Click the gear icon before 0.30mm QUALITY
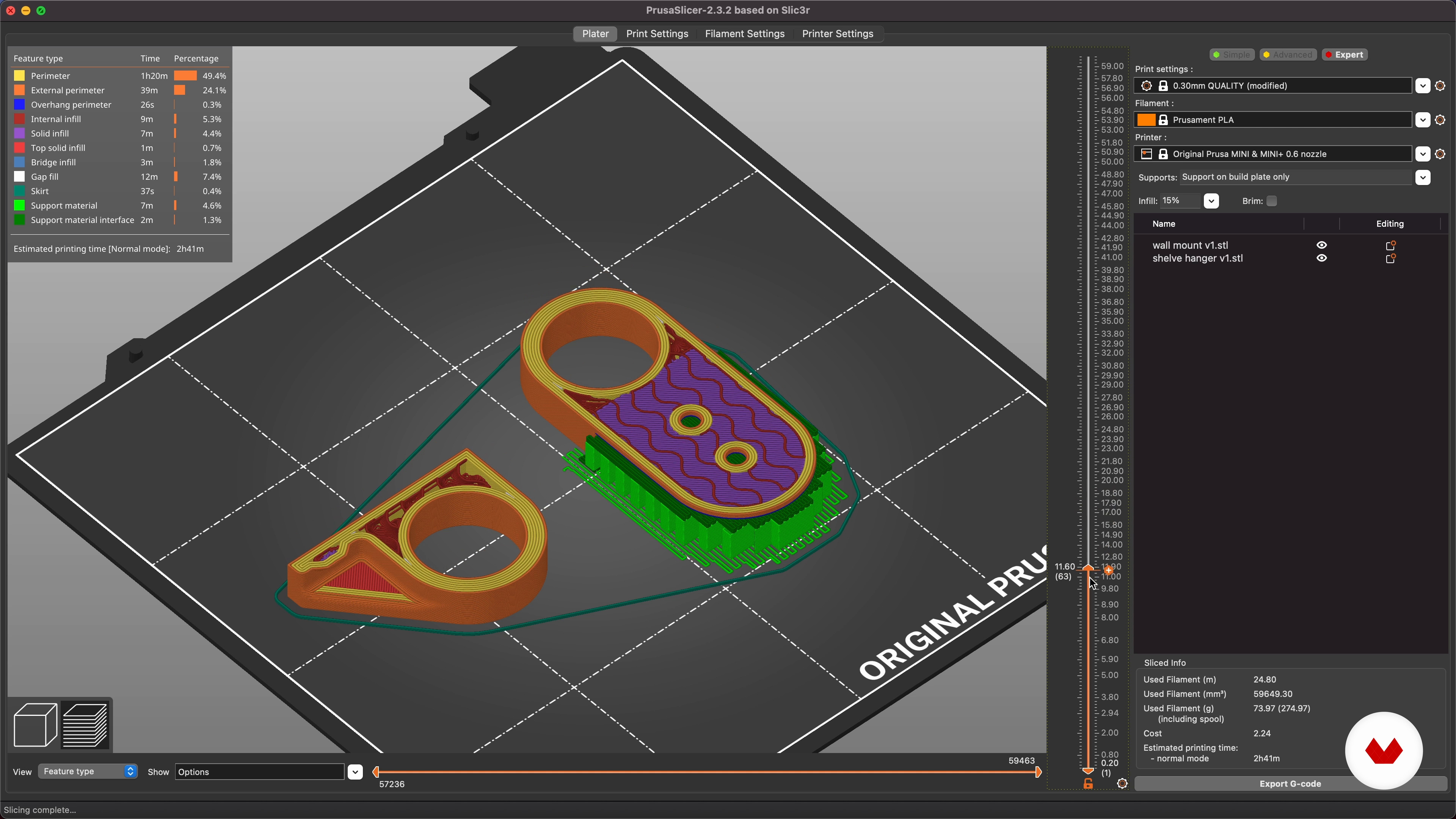The width and height of the screenshot is (1456, 819). tap(1147, 86)
